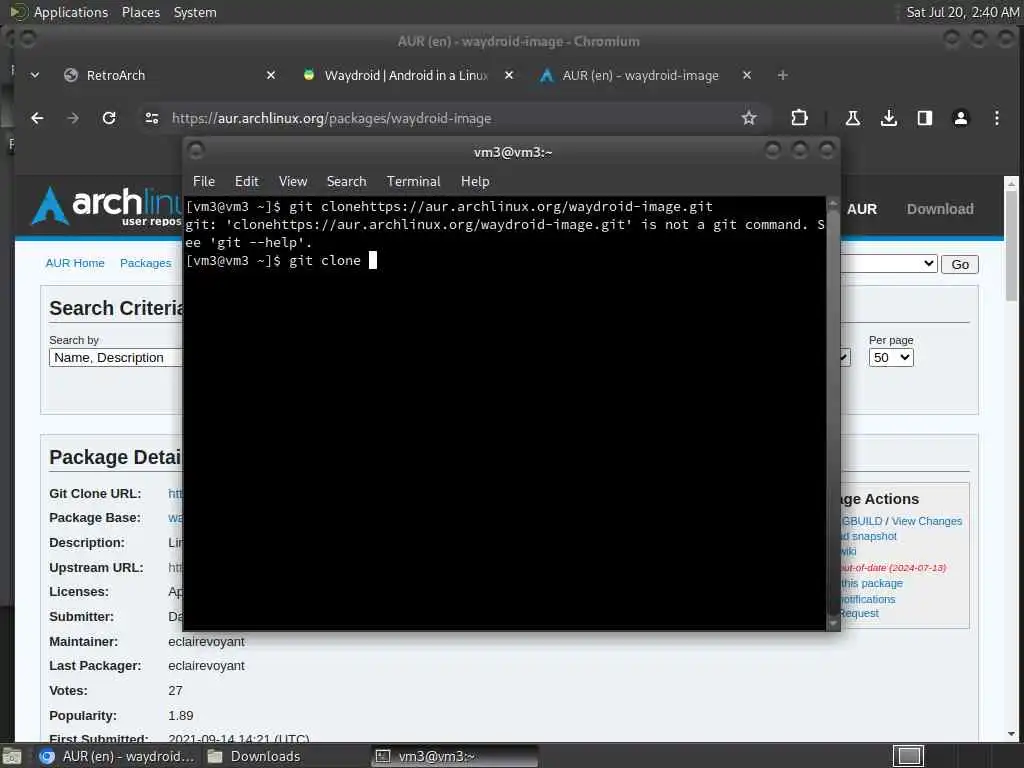Open the Per page 50 dropdown

[891, 358]
